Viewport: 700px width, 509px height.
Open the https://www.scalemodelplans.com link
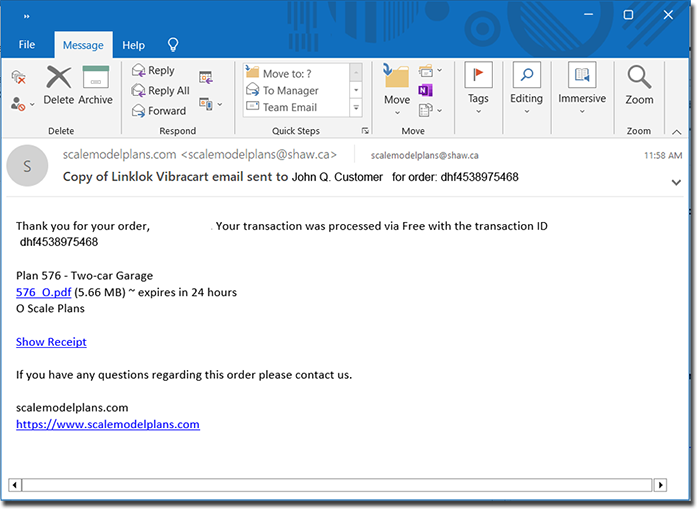pos(108,424)
